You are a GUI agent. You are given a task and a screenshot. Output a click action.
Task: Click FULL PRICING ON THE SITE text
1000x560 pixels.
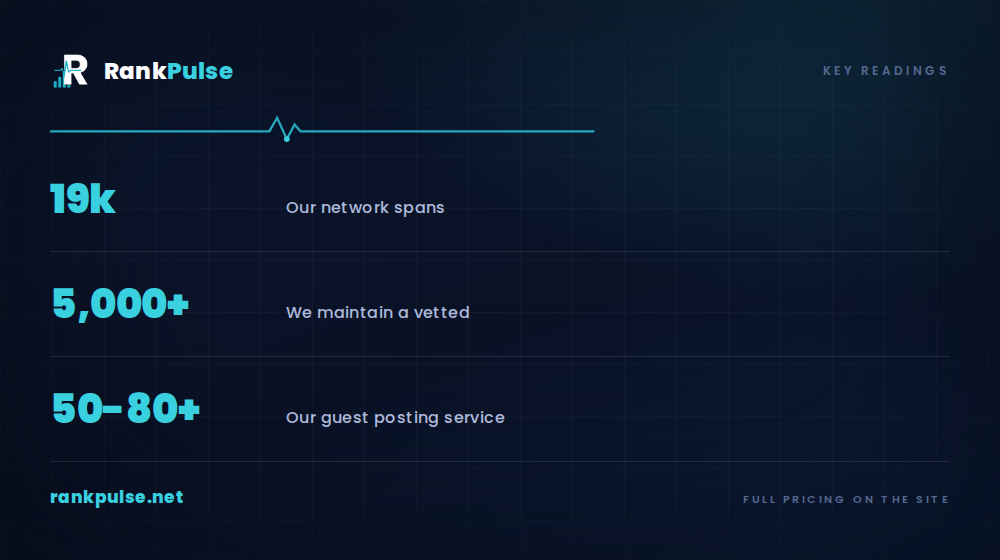pos(846,499)
